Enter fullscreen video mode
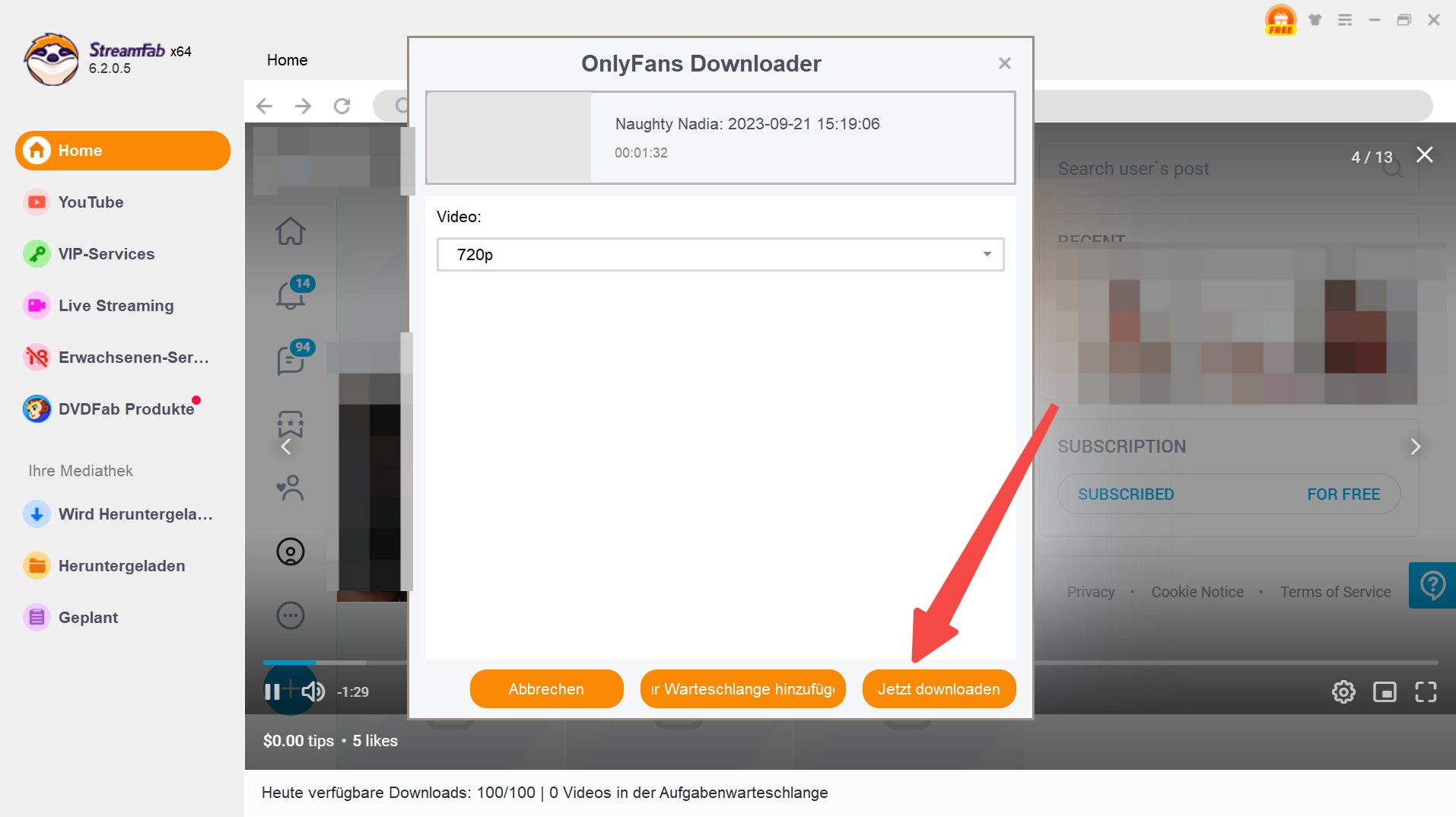 pos(1426,691)
